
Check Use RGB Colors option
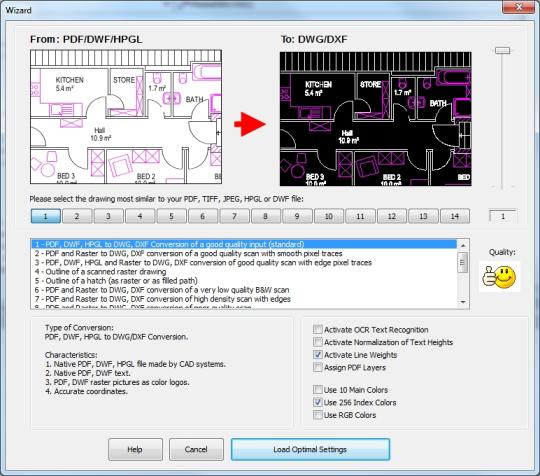[x=318, y=415]
